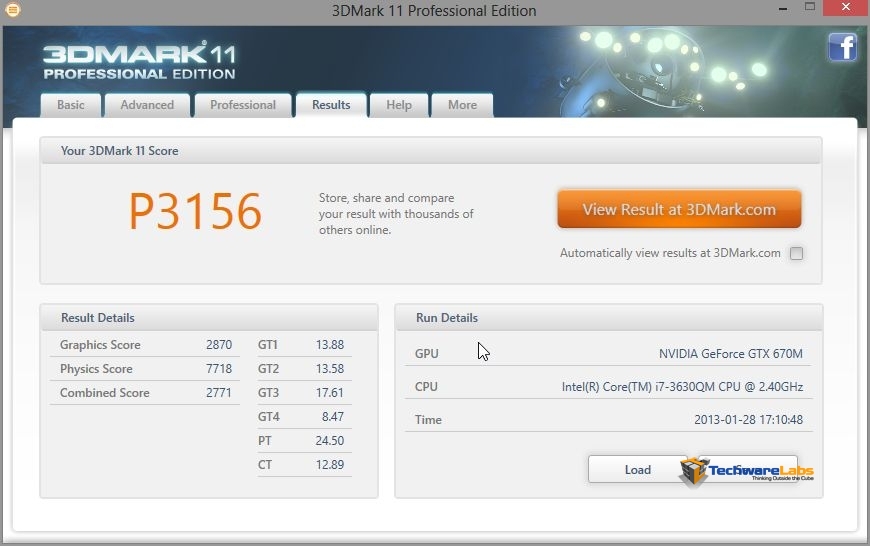This screenshot has width=870, height=546.
Task: Click PT value 24.50
Action: pyautogui.click(x=330, y=441)
